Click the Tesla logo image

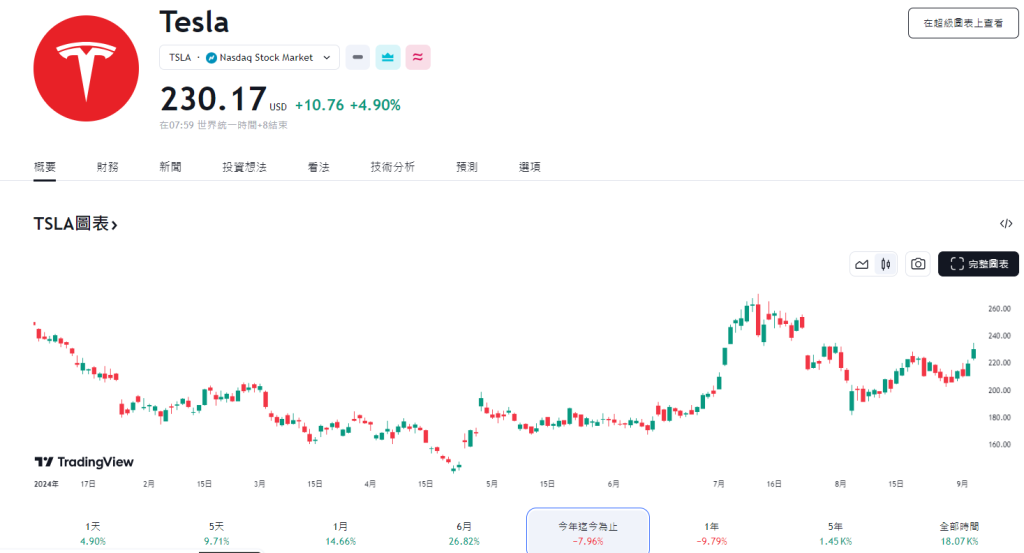(x=86, y=69)
